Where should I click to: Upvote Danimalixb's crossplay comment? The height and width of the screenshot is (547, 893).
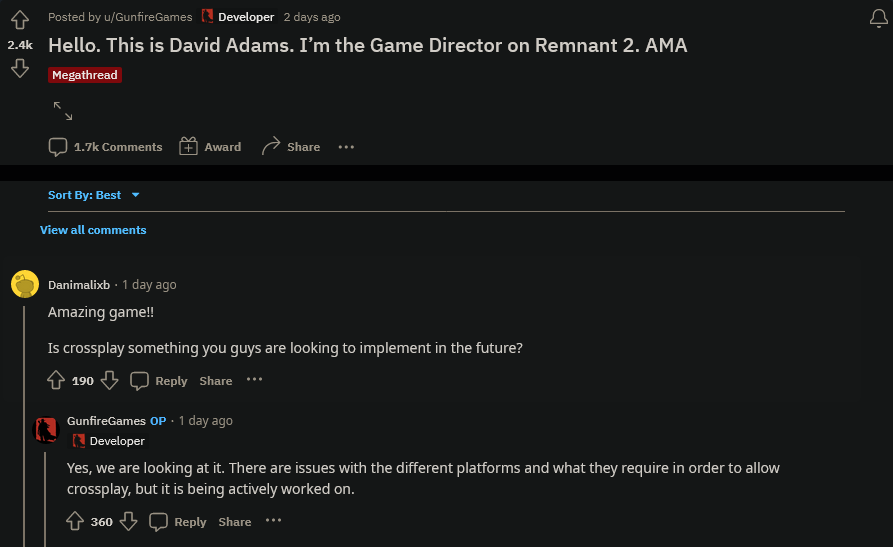click(56, 380)
